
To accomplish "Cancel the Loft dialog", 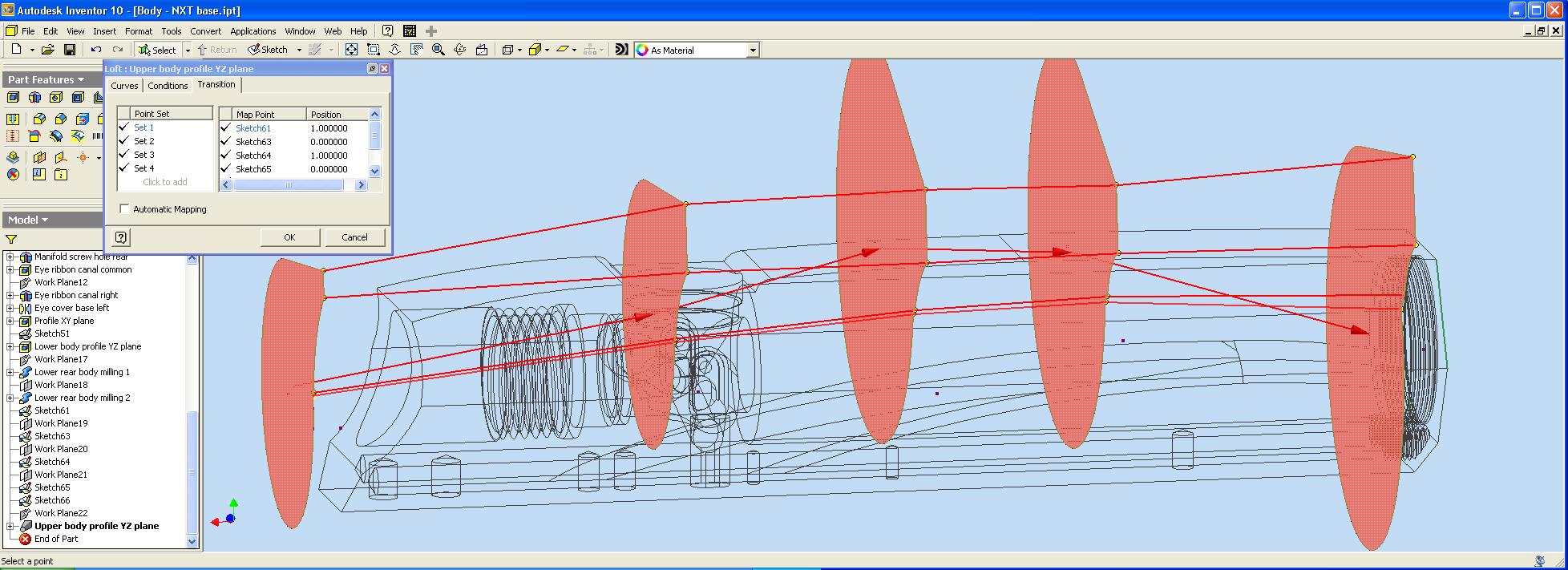I will pyautogui.click(x=354, y=237).
